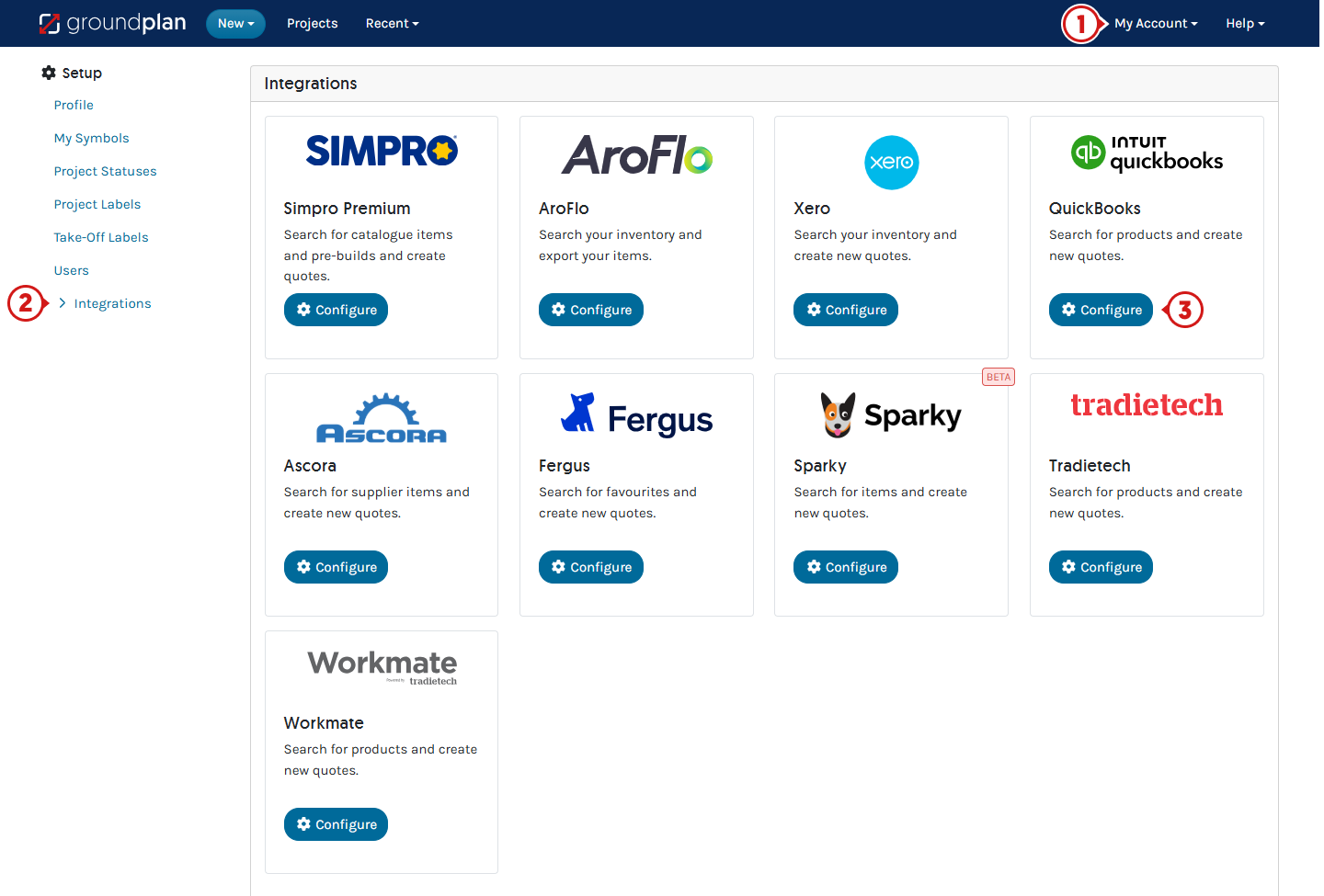Click the Ascora card title
The height and width of the screenshot is (896, 1324).
[x=310, y=466]
